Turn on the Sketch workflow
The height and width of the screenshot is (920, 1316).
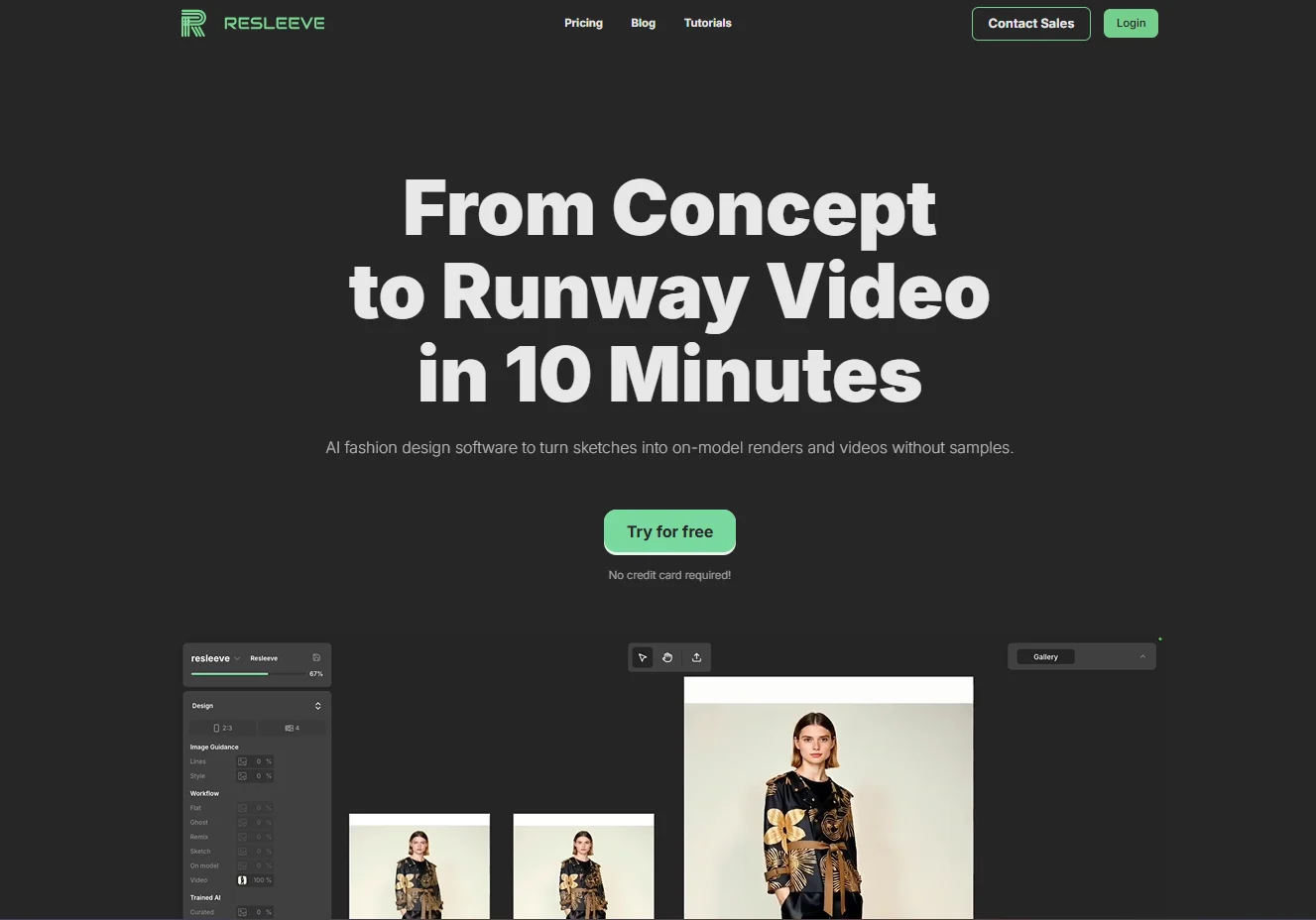(242, 851)
